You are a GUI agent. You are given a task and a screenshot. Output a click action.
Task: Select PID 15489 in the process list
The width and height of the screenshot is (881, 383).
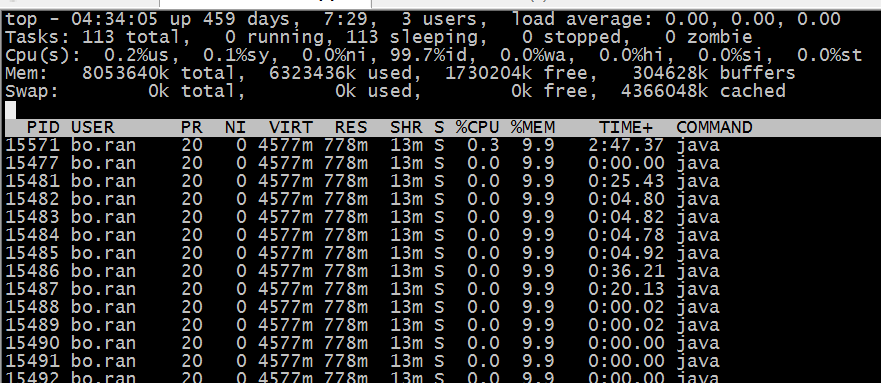[33, 325]
